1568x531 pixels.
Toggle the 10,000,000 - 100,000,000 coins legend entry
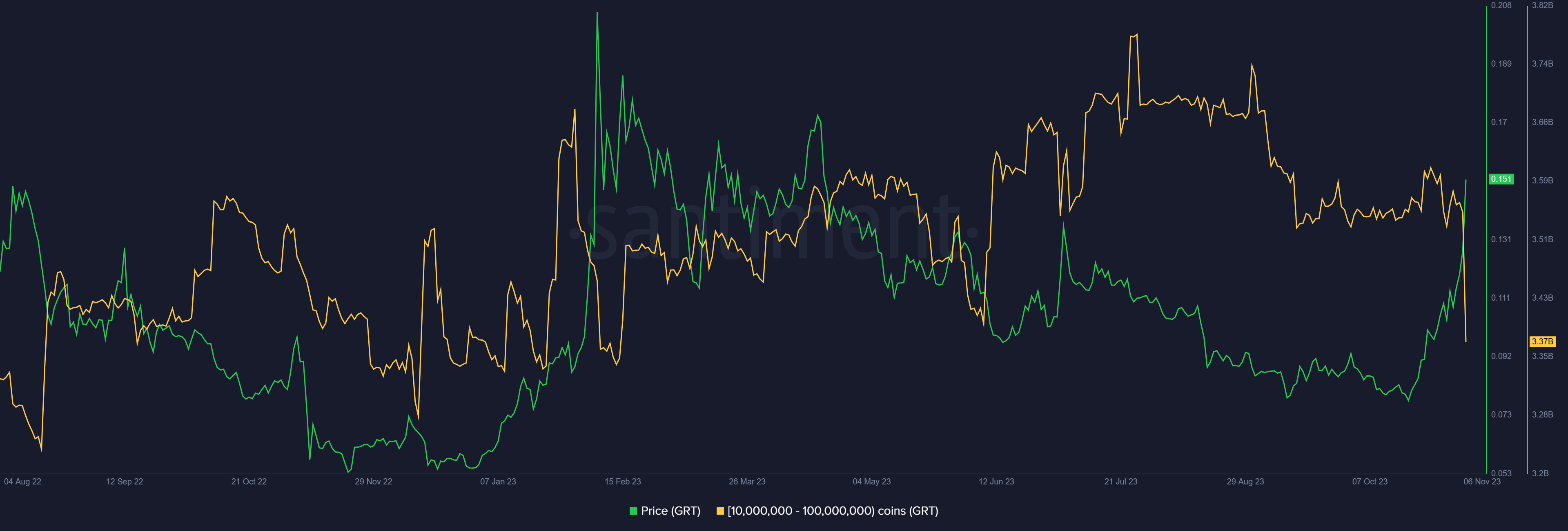point(827,511)
